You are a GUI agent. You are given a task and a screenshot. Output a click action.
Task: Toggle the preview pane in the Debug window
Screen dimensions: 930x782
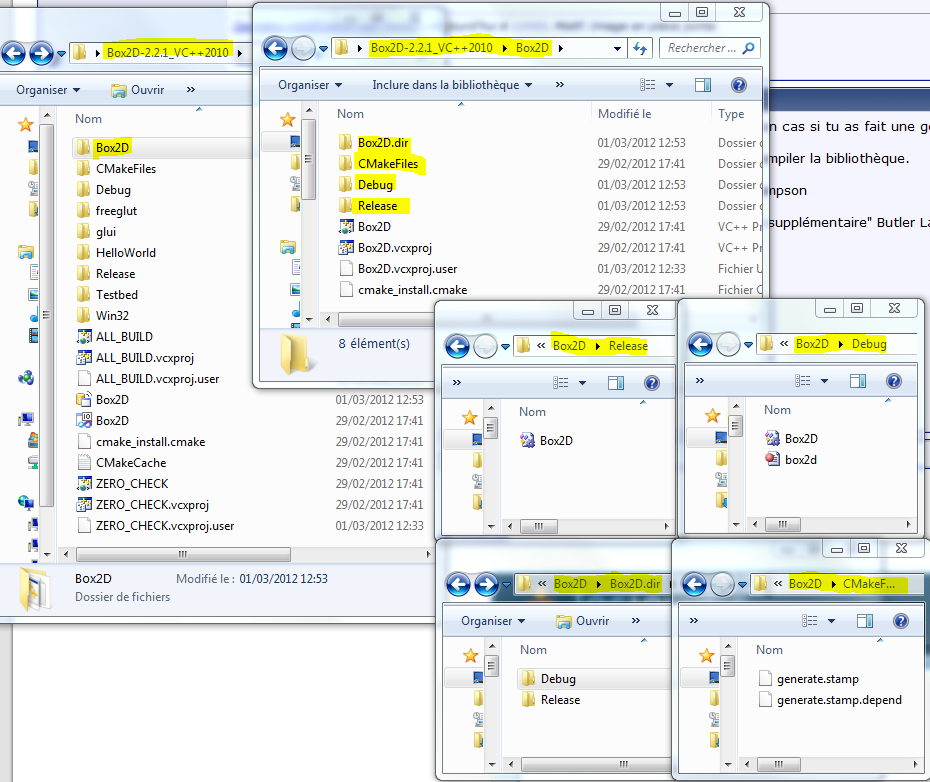(x=858, y=381)
